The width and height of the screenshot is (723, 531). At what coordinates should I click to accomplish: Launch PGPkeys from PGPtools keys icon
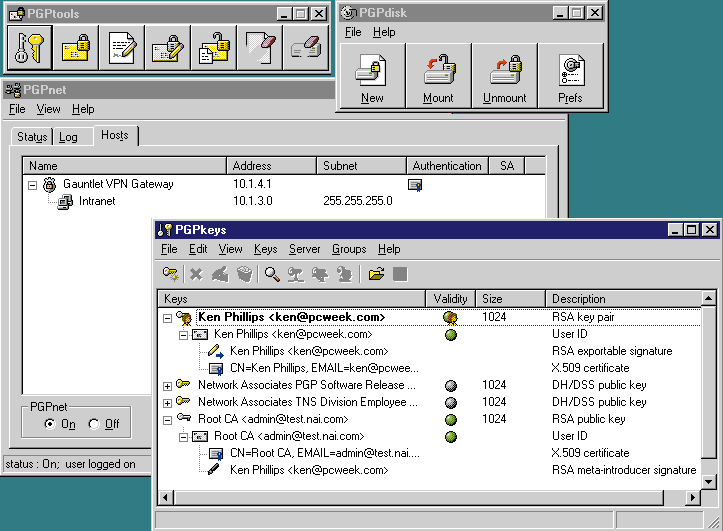pyautogui.click(x=30, y=48)
